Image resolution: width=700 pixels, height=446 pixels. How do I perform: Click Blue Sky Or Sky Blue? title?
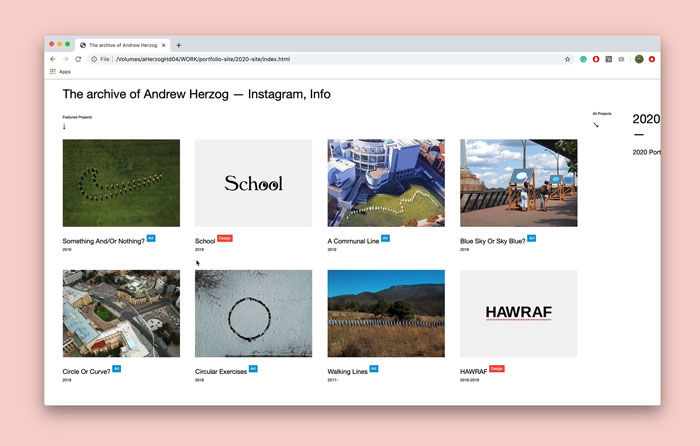(x=493, y=241)
